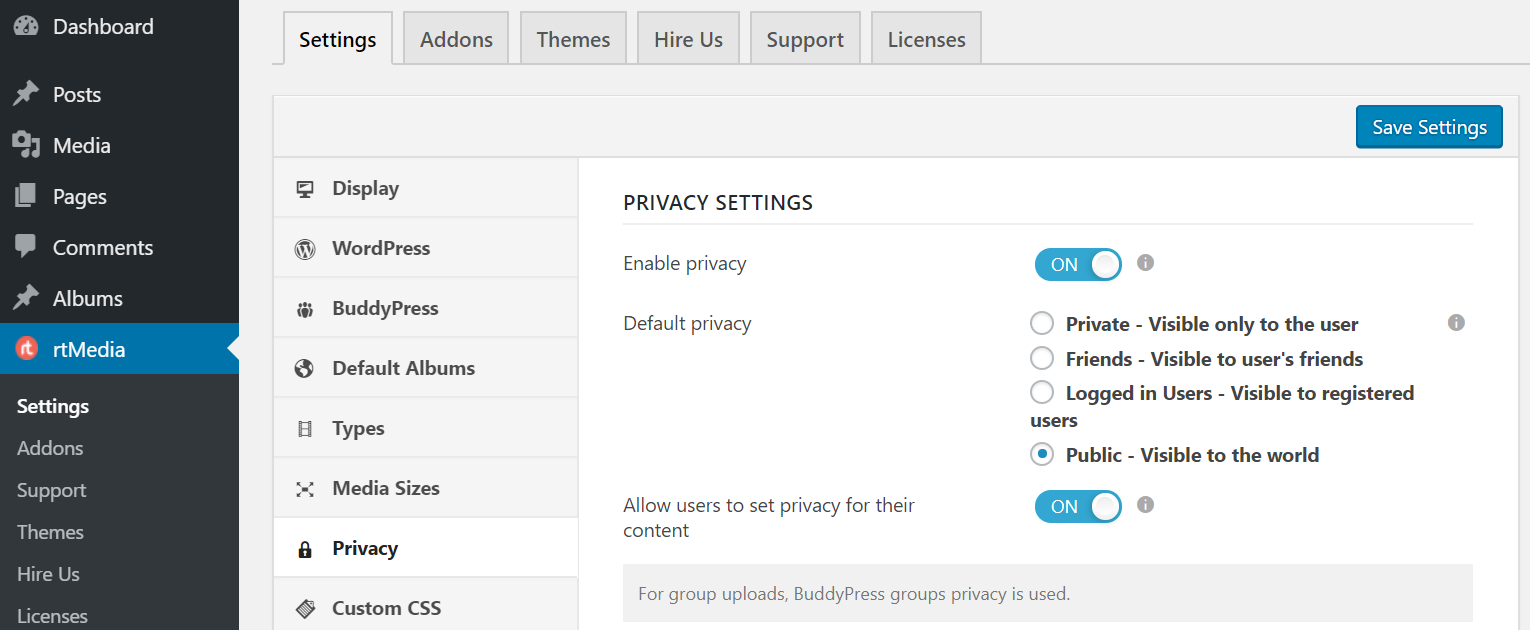Open Hire Us from the rtMedia sidebar
Image resolution: width=1530 pixels, height=630 pixels.
point(47,573)
